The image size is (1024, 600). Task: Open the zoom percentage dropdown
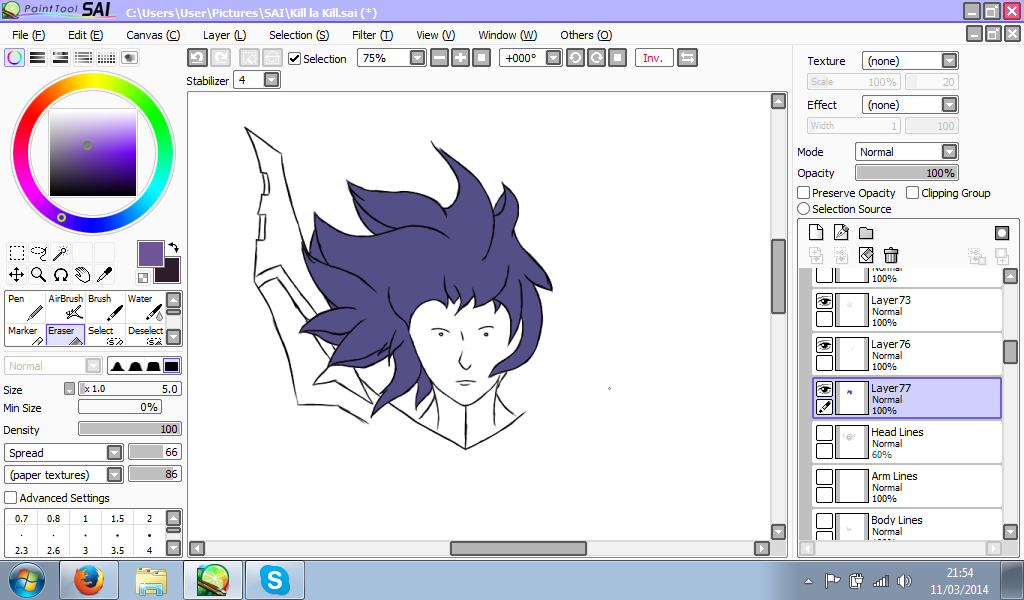coord(417,58)
